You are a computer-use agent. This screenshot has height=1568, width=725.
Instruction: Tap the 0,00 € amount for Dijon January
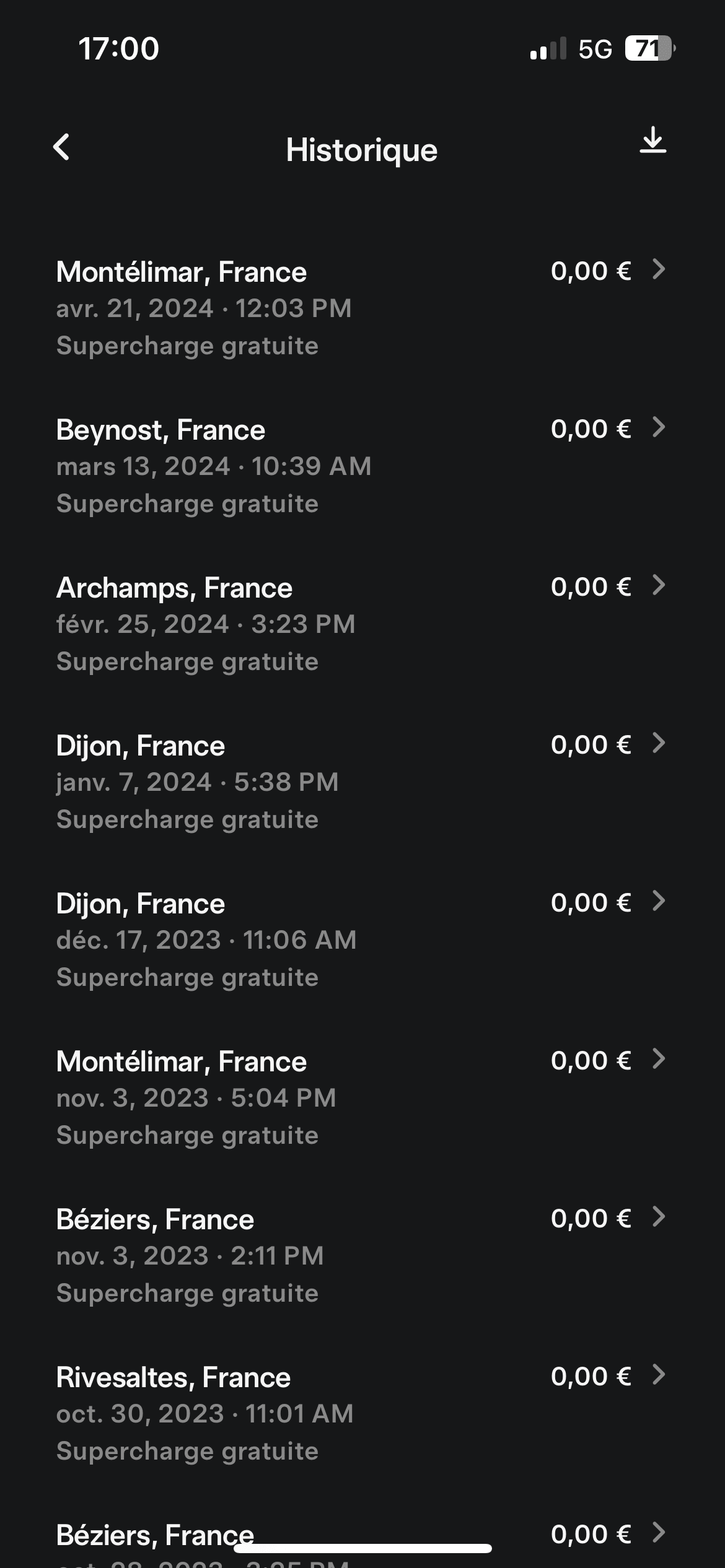tap(591, 745)
